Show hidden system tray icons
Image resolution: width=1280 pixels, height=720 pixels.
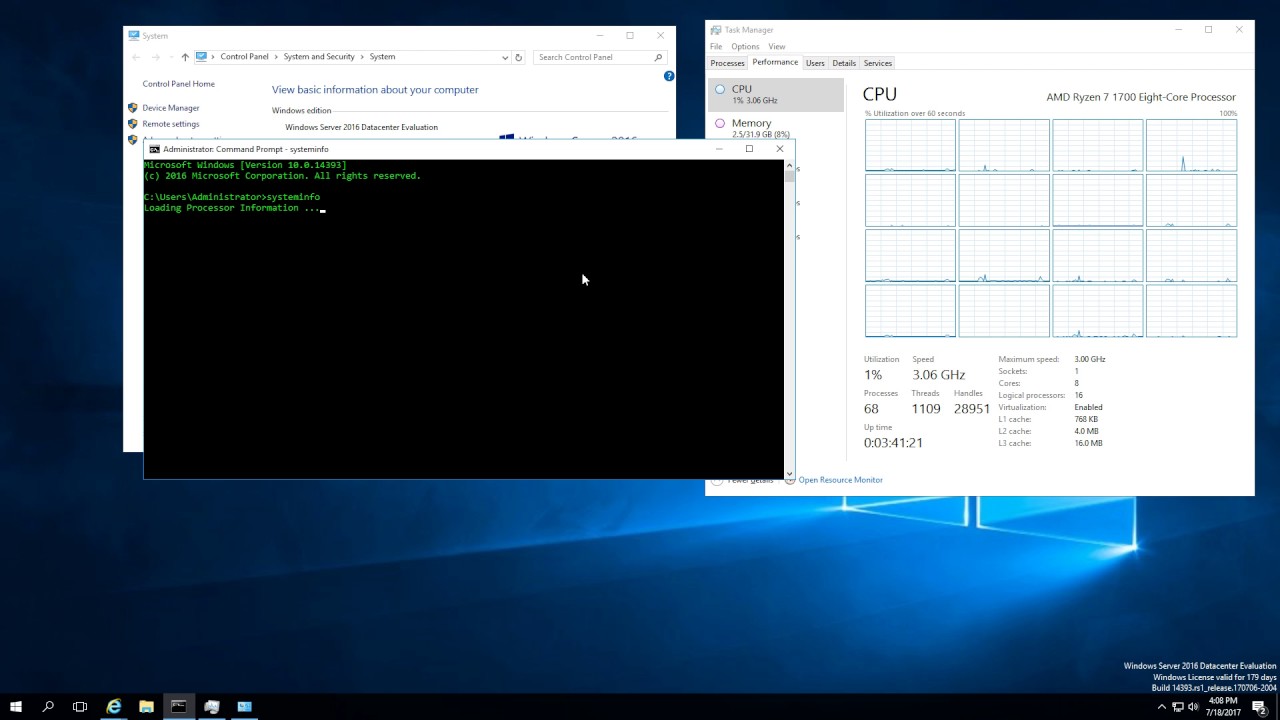tap(1161, 707)
